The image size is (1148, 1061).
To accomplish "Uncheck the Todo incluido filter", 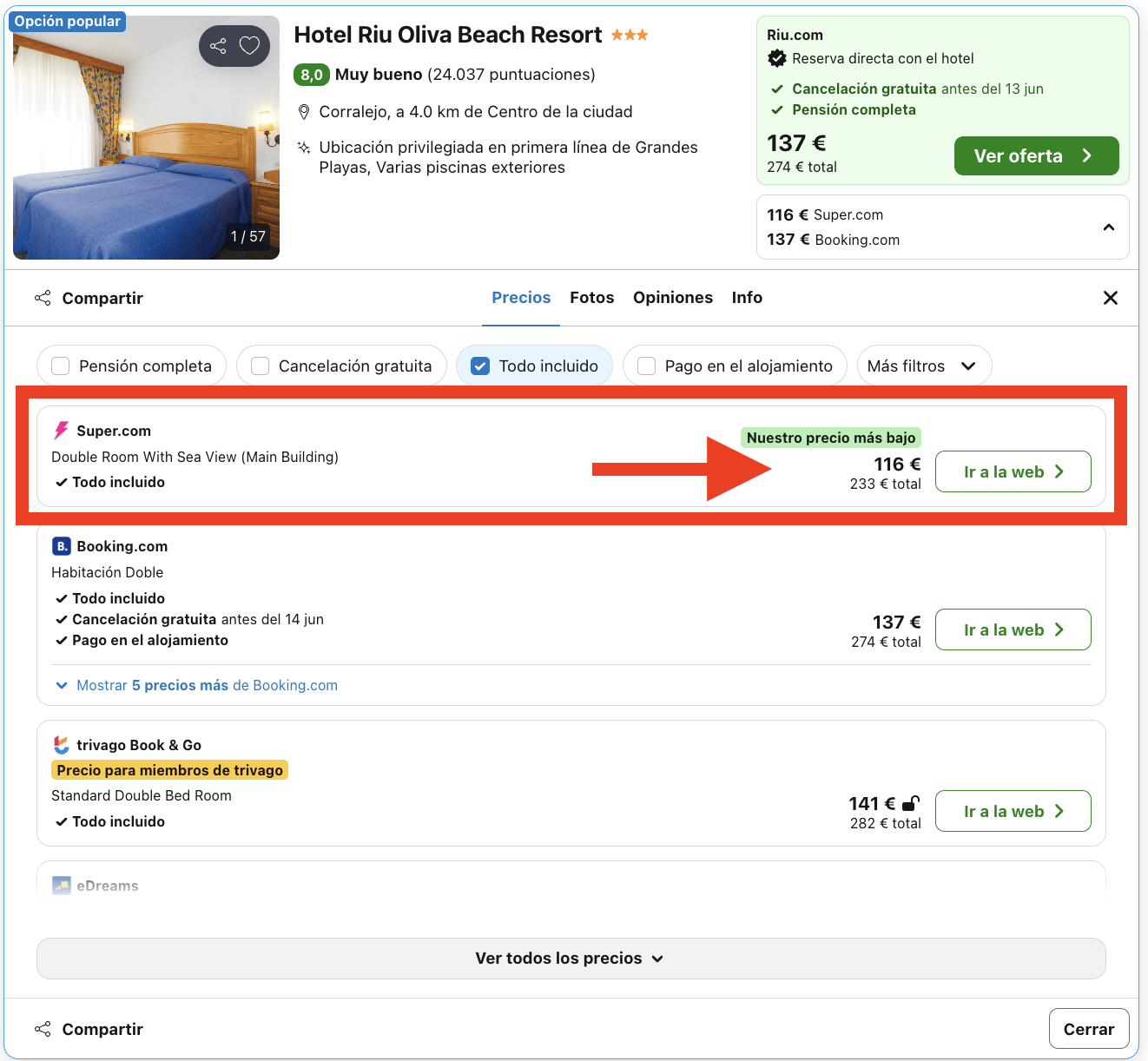I will (480, 366).
